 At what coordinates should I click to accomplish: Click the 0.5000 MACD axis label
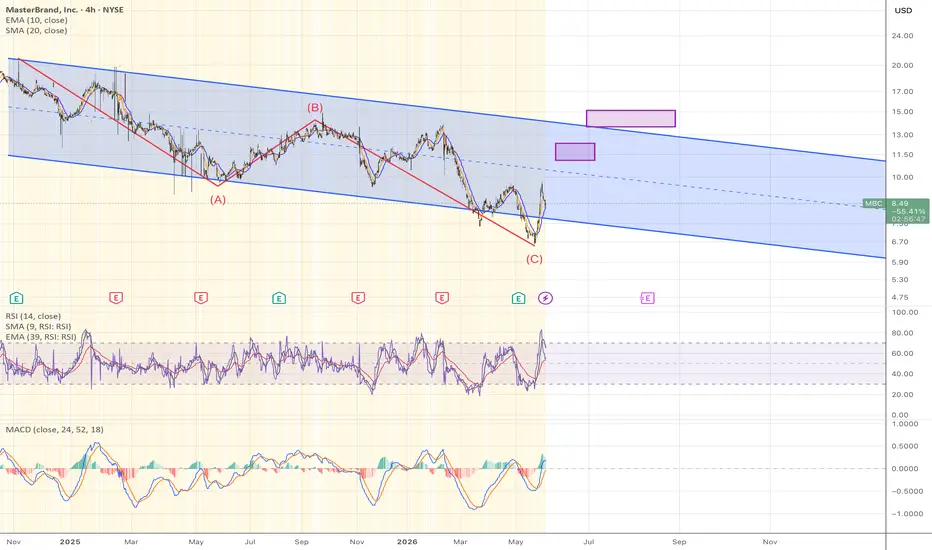click(x=905, y=447)
